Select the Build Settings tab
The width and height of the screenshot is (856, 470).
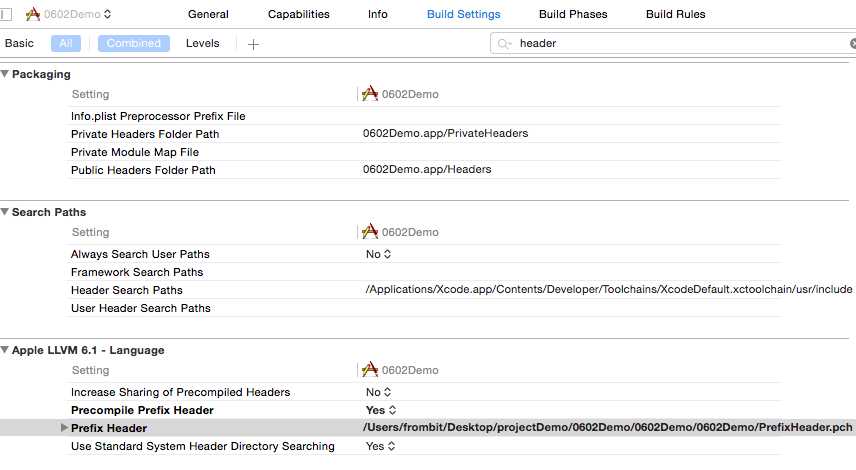463,14
